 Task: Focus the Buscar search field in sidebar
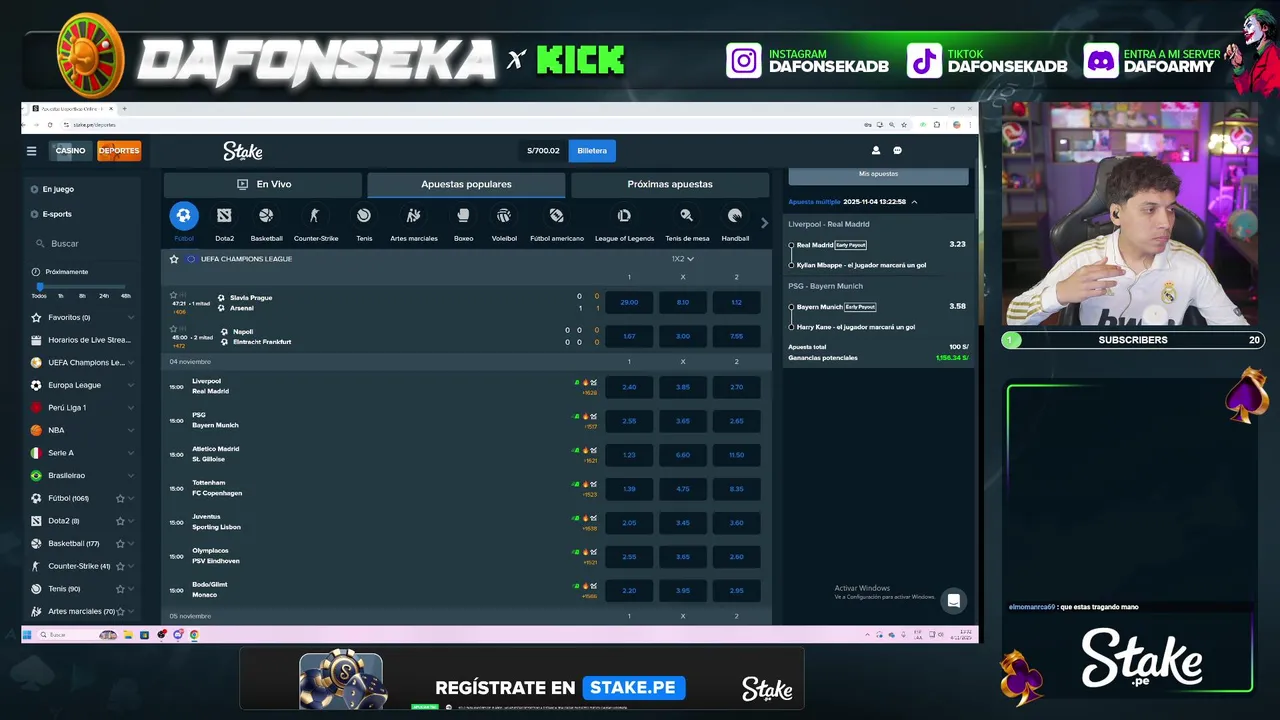83,244
